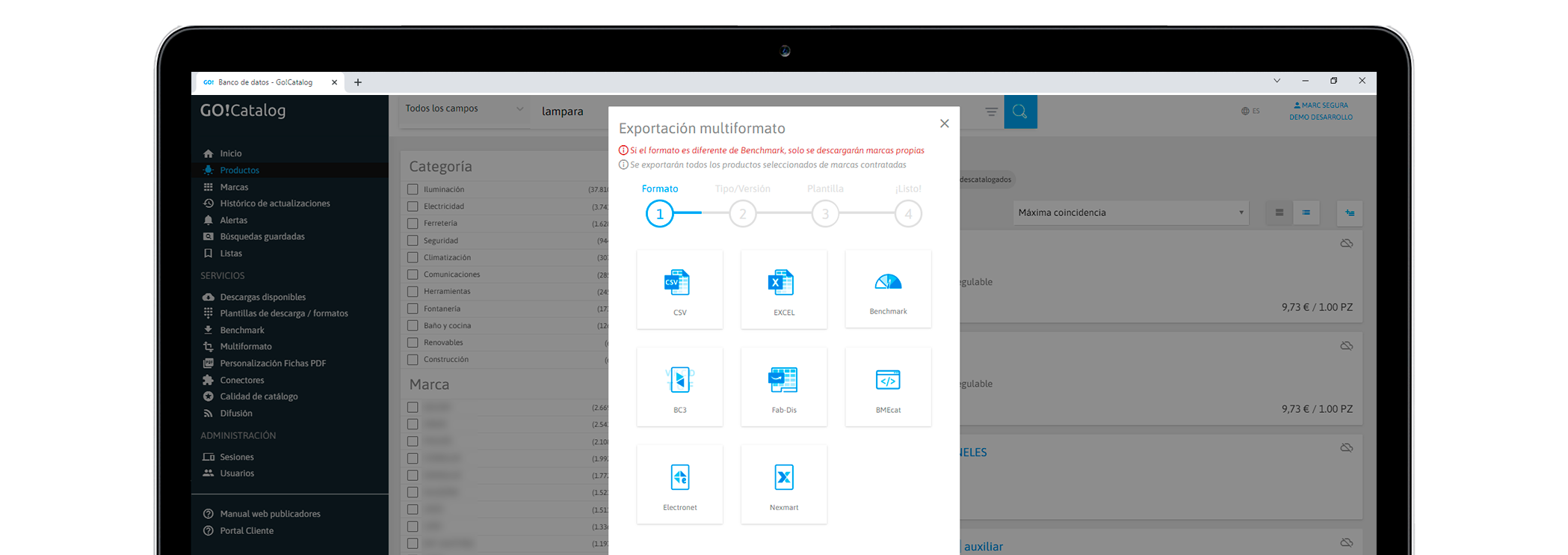Viewport: 1568px width, 555px height.
Task: Expand the Todos los campos dropdown
Action: 464,109
